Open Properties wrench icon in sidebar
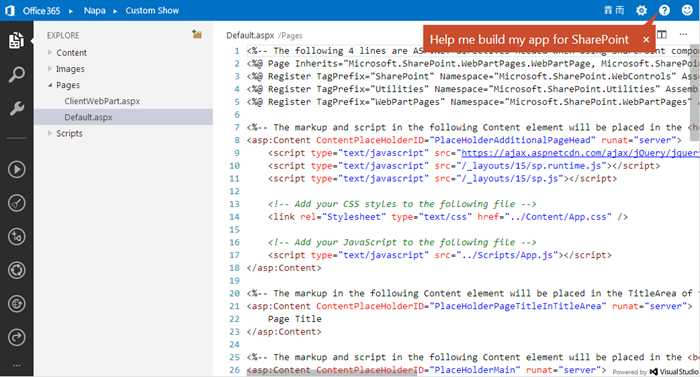700x377 pixels. pos(17,108)
